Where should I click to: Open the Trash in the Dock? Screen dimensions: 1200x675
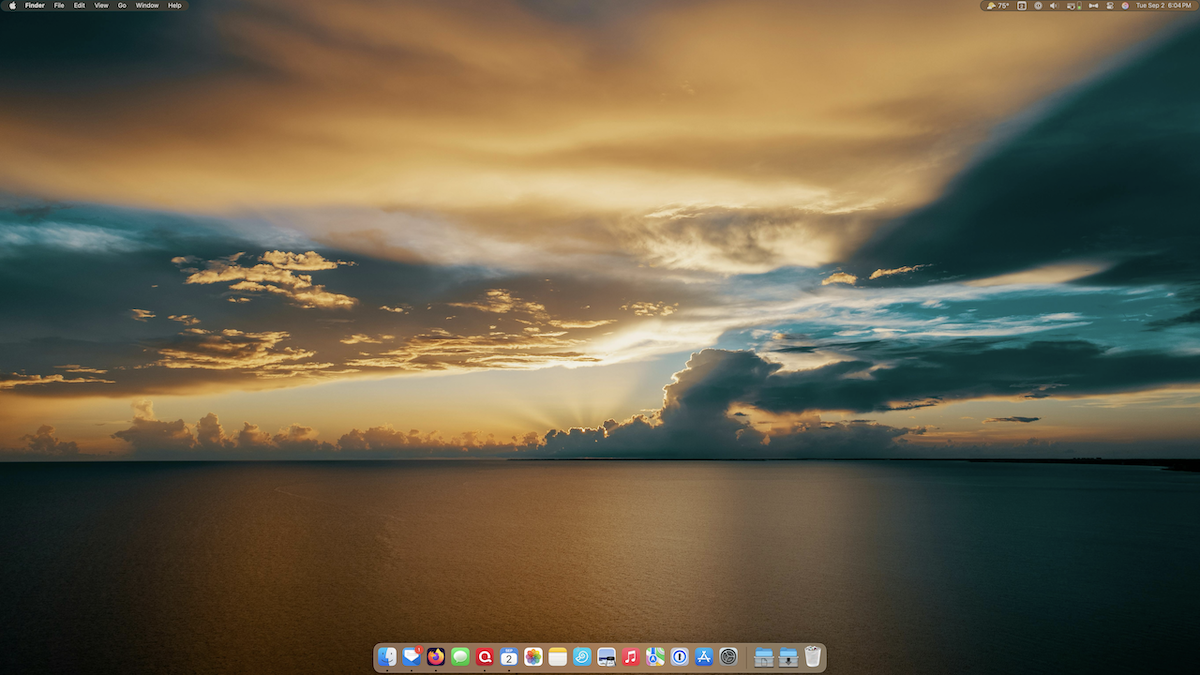pos(813,657)
